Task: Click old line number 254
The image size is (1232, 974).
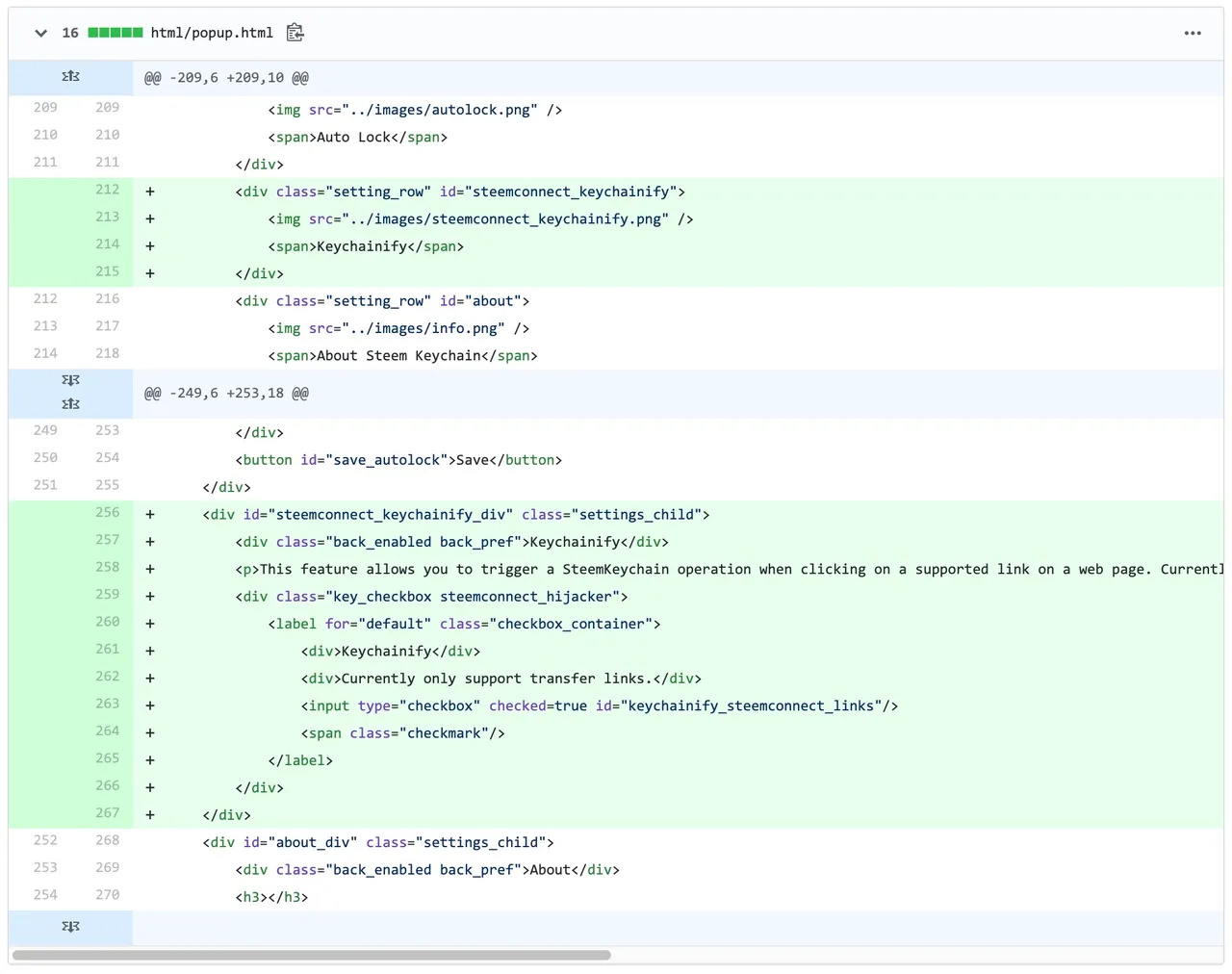Action: (45, 894)
